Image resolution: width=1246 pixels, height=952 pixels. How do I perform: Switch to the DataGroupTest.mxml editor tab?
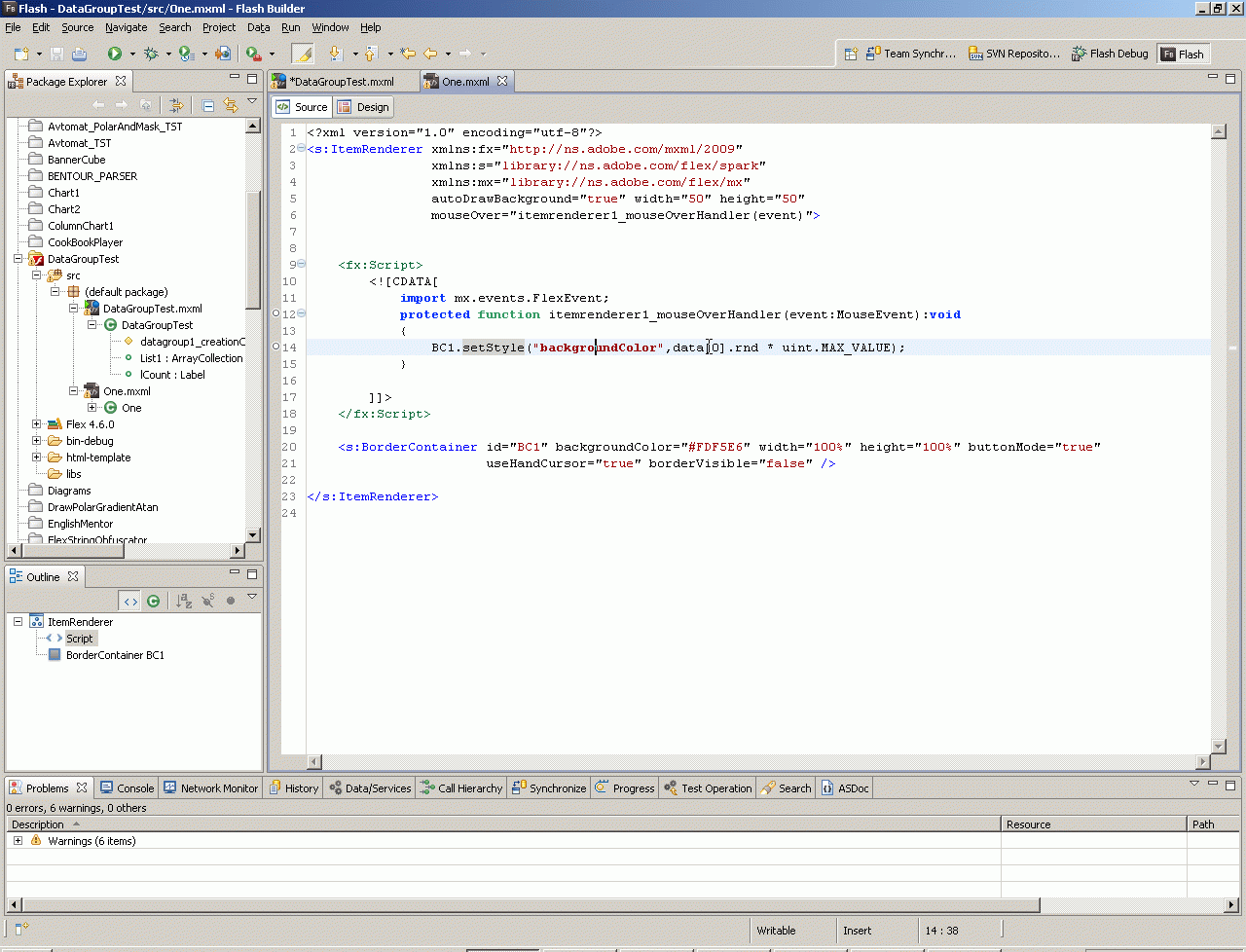(x=343, y=82)
